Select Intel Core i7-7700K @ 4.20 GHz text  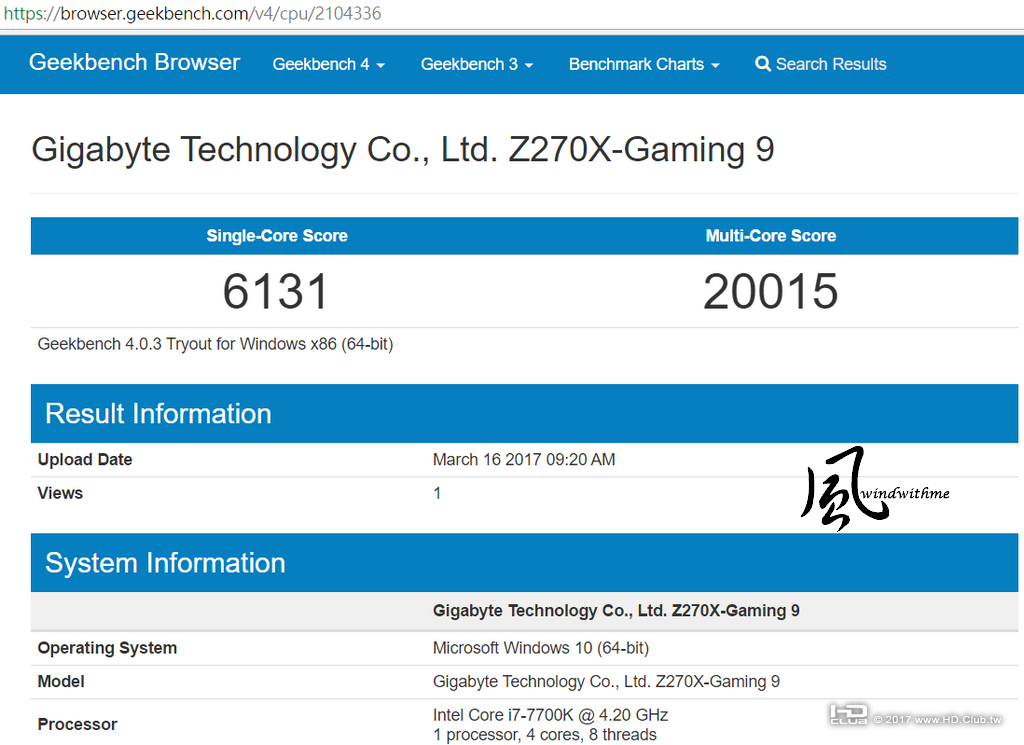click(550, 715)
